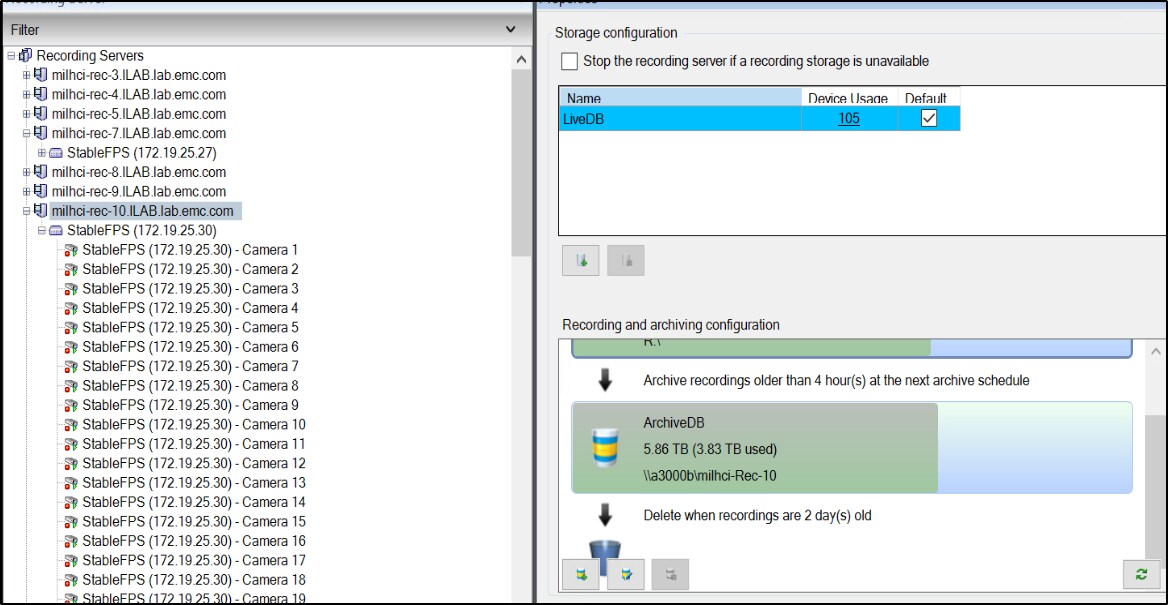Expand the milhci-rec-8 server node
The height and width of the screenshot is (605, 1168).
point(26,172)
